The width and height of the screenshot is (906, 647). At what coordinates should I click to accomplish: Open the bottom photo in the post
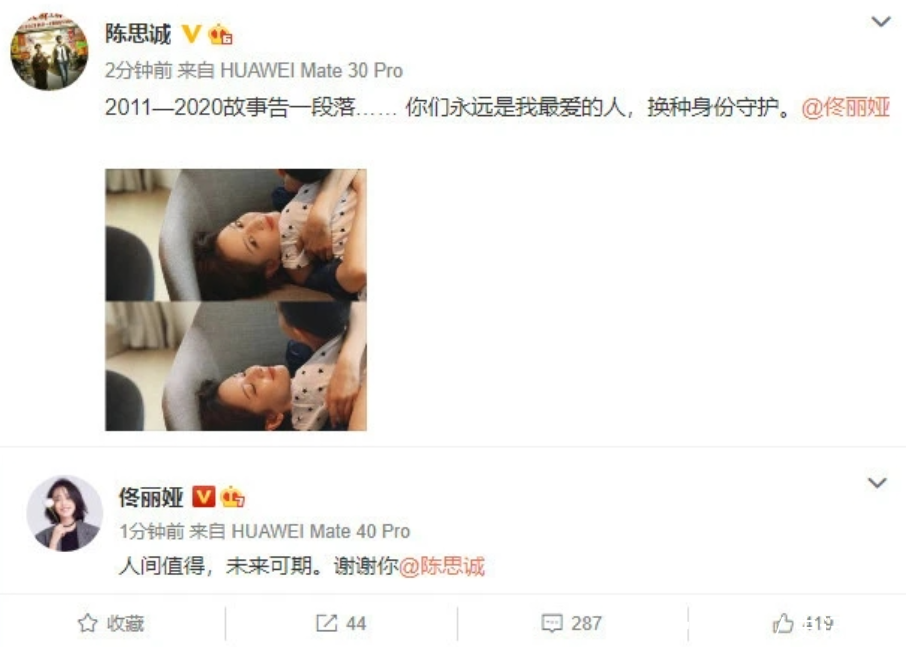tap(236, 366)
